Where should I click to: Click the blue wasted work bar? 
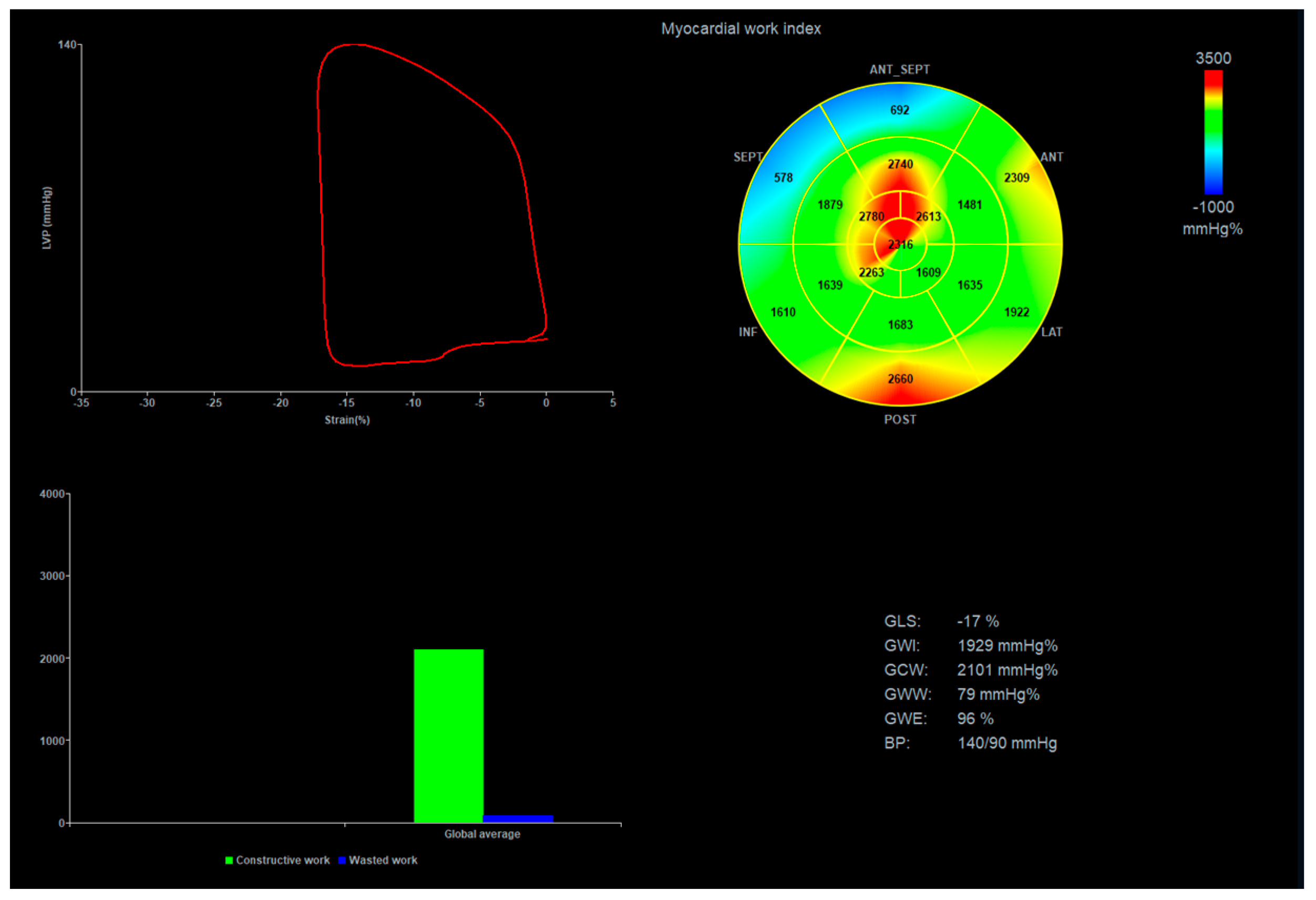(518, 819)
